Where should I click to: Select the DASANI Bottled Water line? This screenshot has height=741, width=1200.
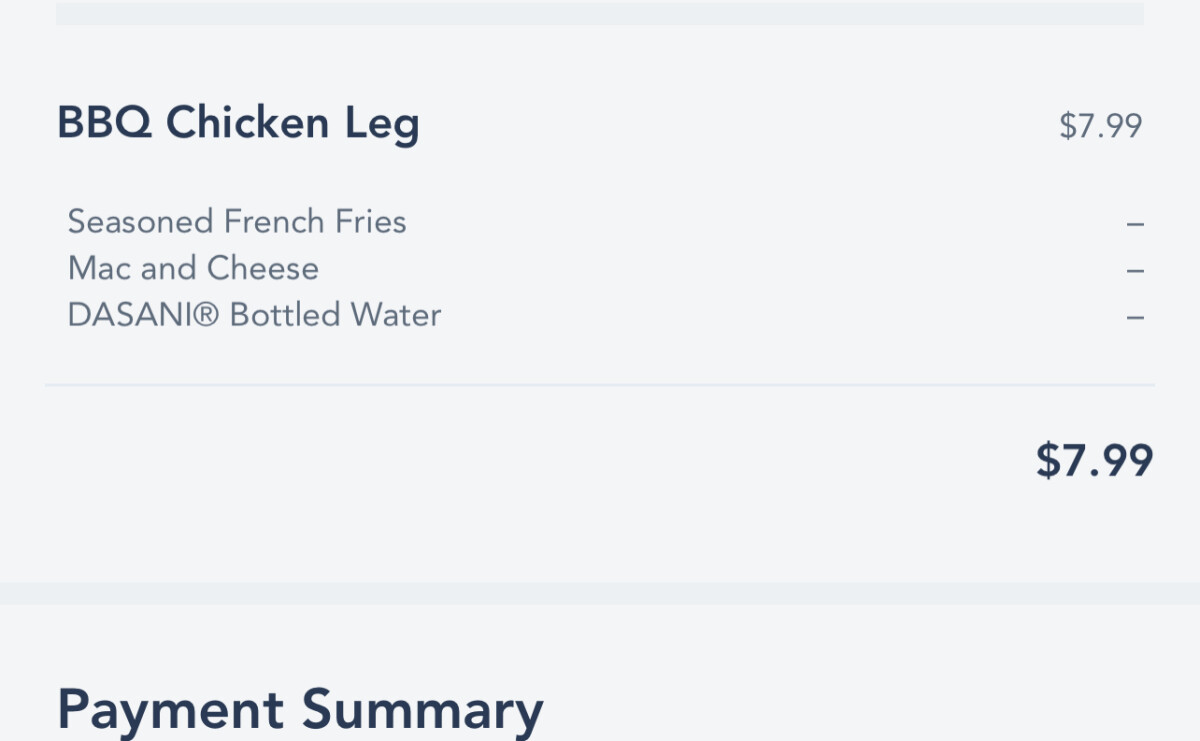point(254,315)
